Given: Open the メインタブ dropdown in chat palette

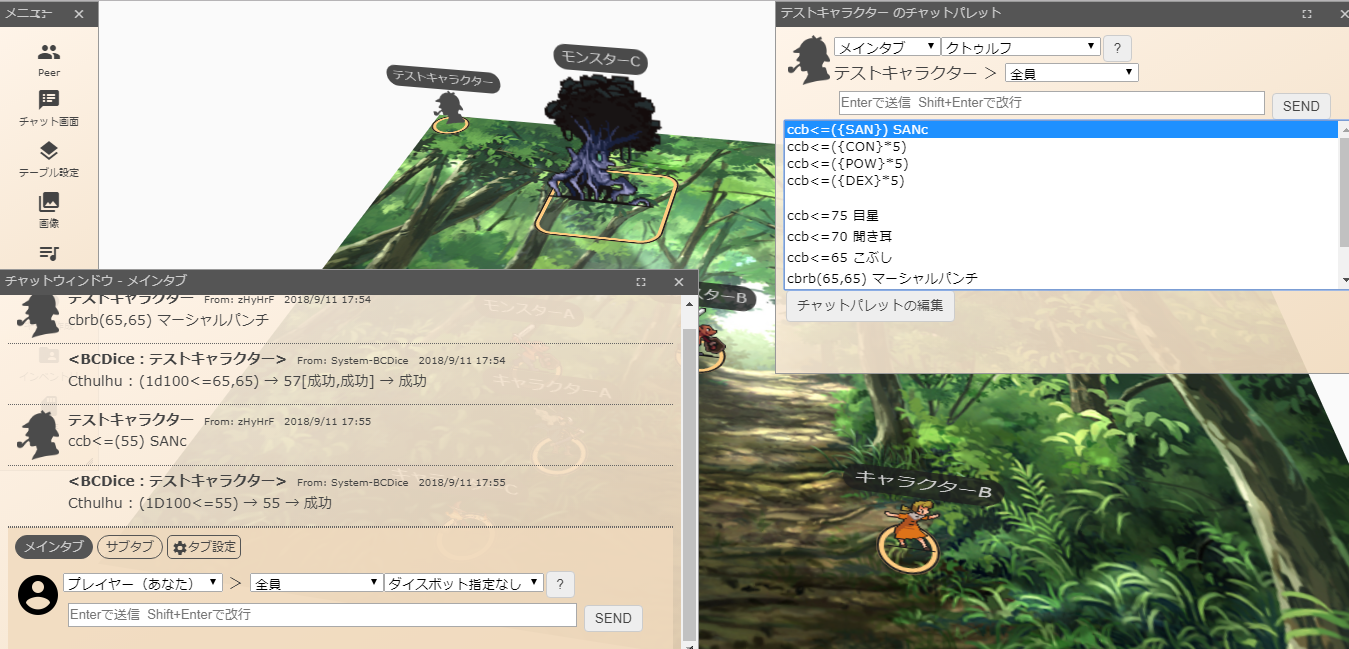Looking at the screenshot, I should pyautogui.click(x=887, y=47).
